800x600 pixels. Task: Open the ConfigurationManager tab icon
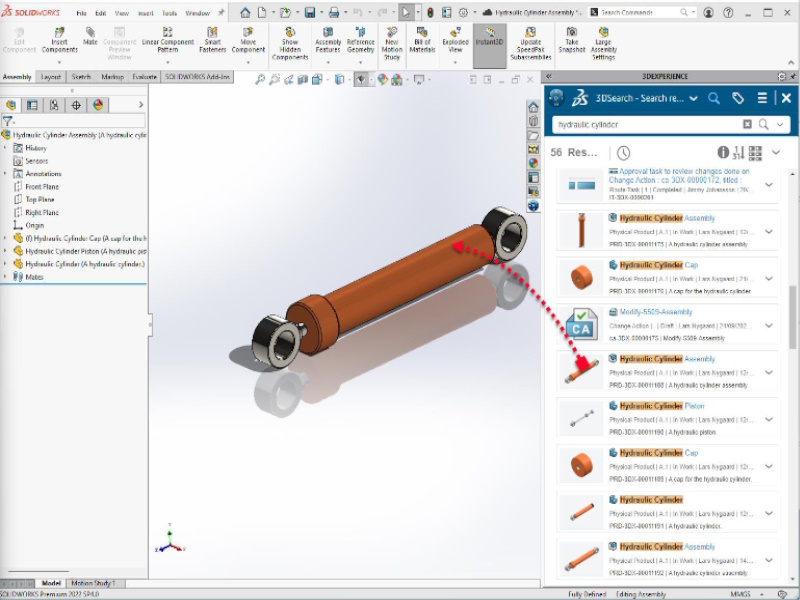pyautogui.click(x=54, y=105)
